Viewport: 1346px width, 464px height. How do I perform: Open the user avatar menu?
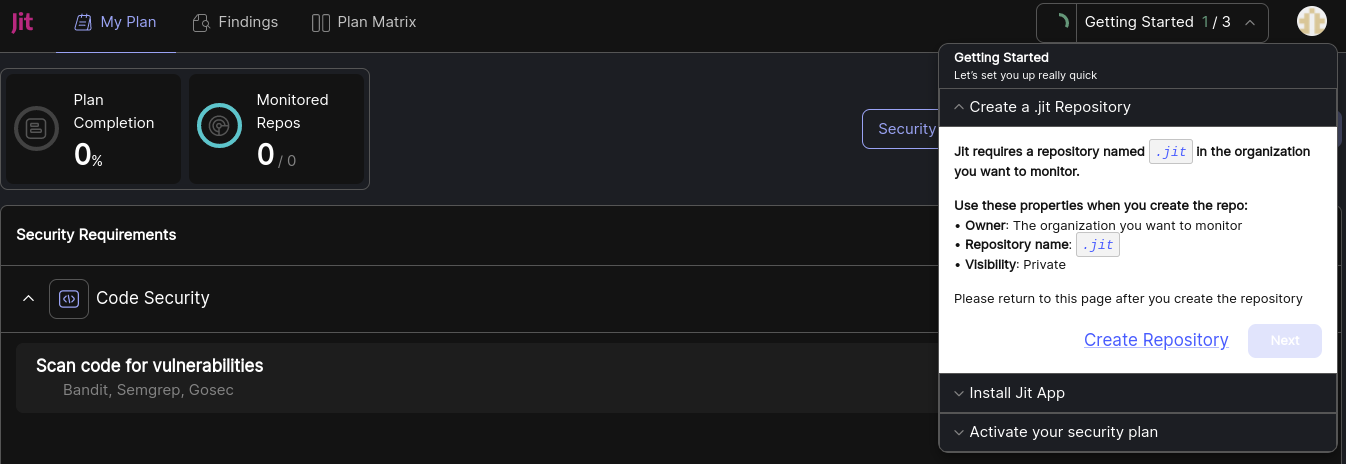point(1311,21)
